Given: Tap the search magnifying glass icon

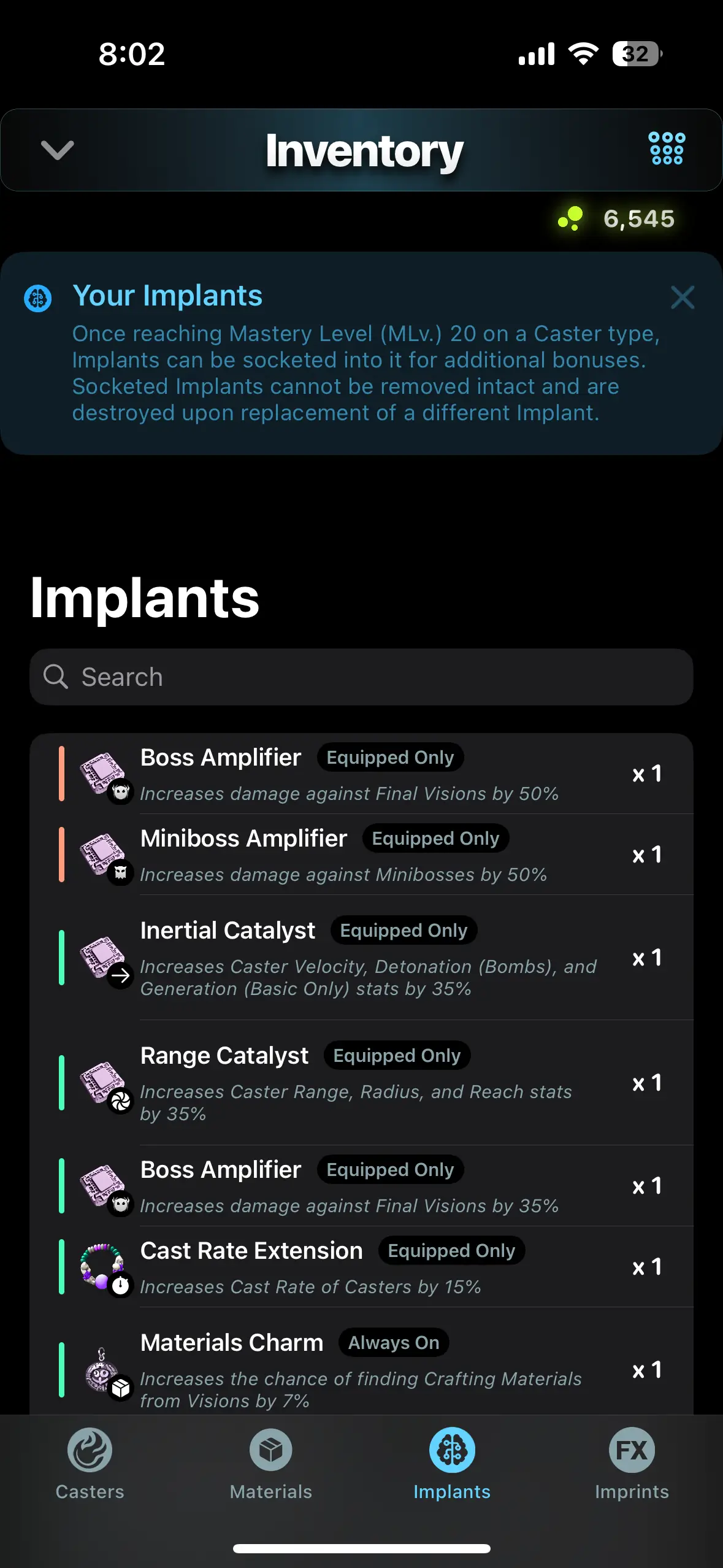Looking at the screenshot, I should (55, 677).
